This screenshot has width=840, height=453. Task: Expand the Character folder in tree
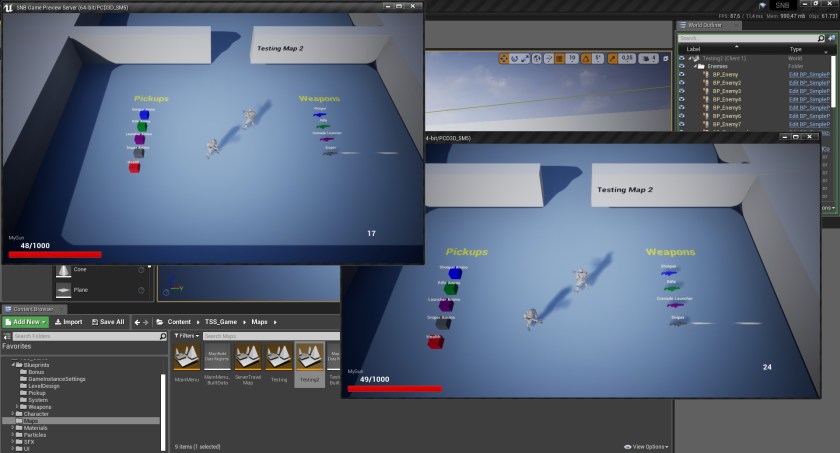point(13,414)
